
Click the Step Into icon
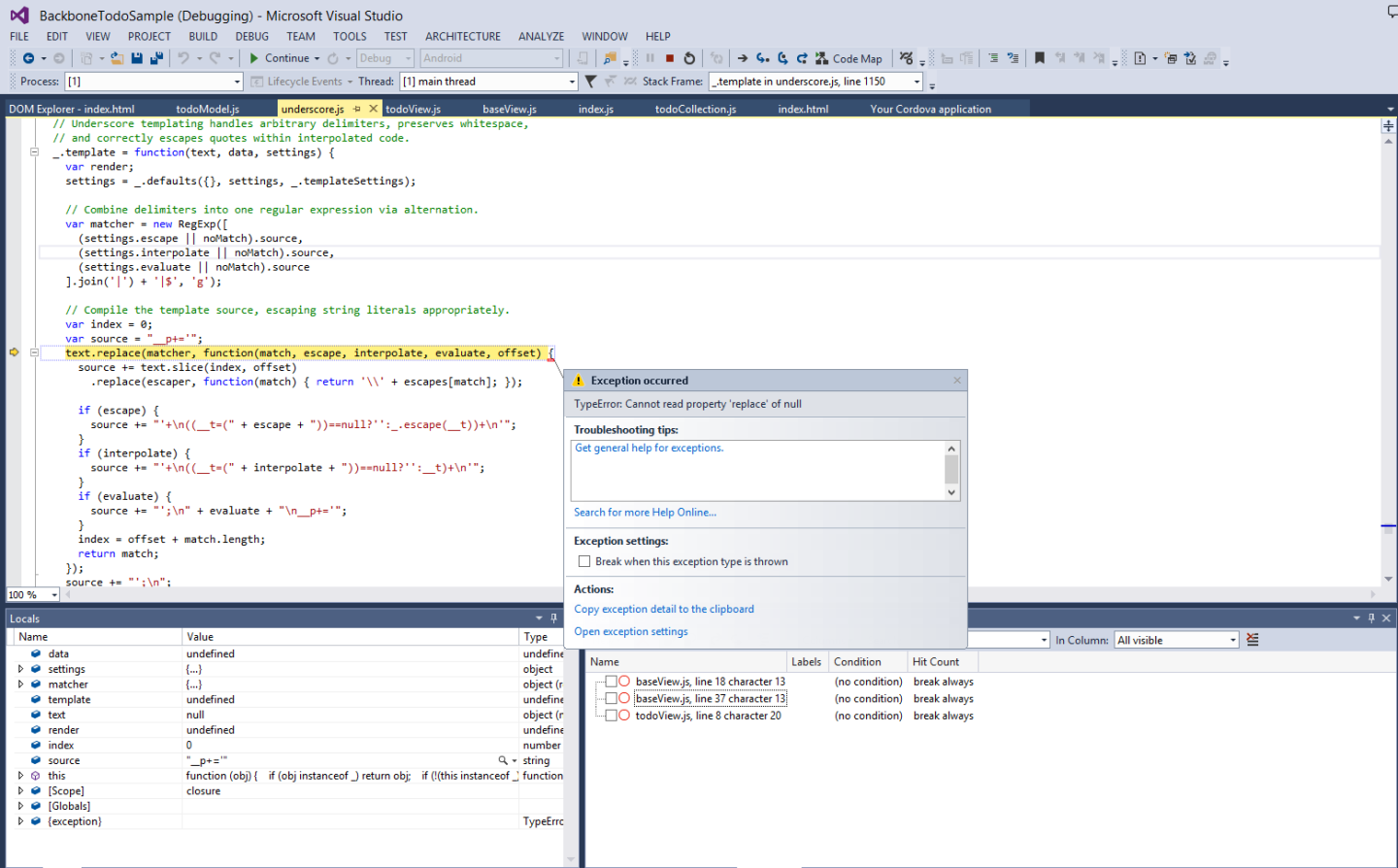(x=763, y=58)
